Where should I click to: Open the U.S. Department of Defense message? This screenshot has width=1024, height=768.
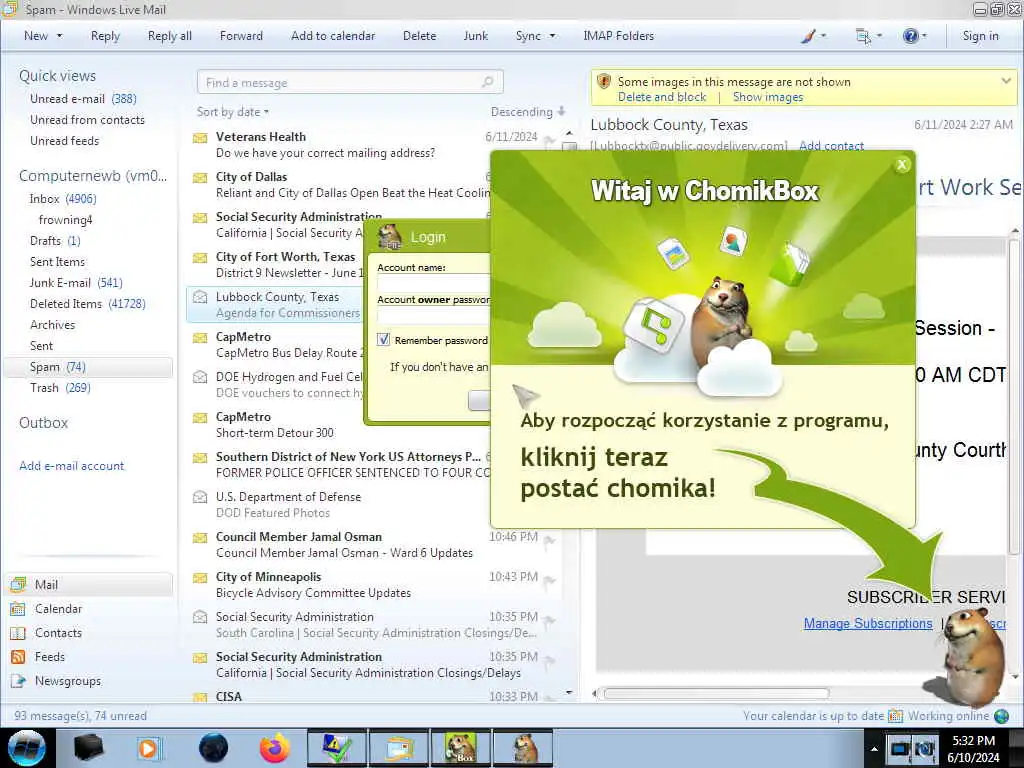pyautogui.click(x=340, y=505)
